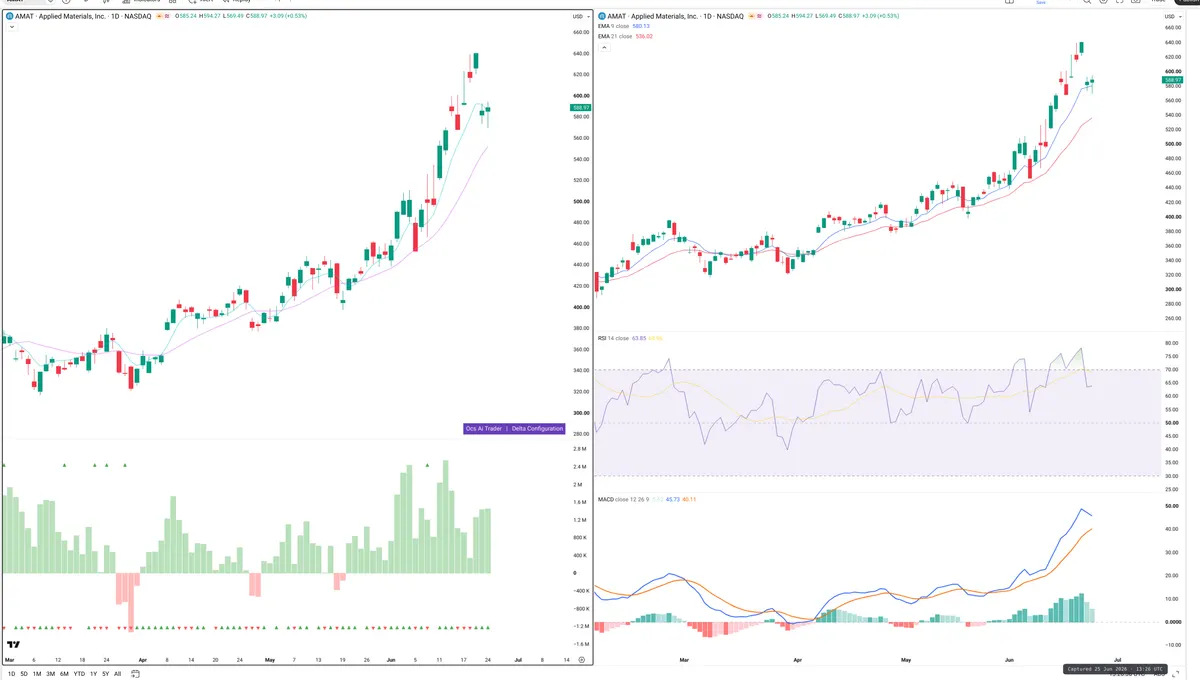The height and width of the screenshot is (680, 1200).
Task: Select the EMA 9 close legend
Action: click(x=616, y=26)
